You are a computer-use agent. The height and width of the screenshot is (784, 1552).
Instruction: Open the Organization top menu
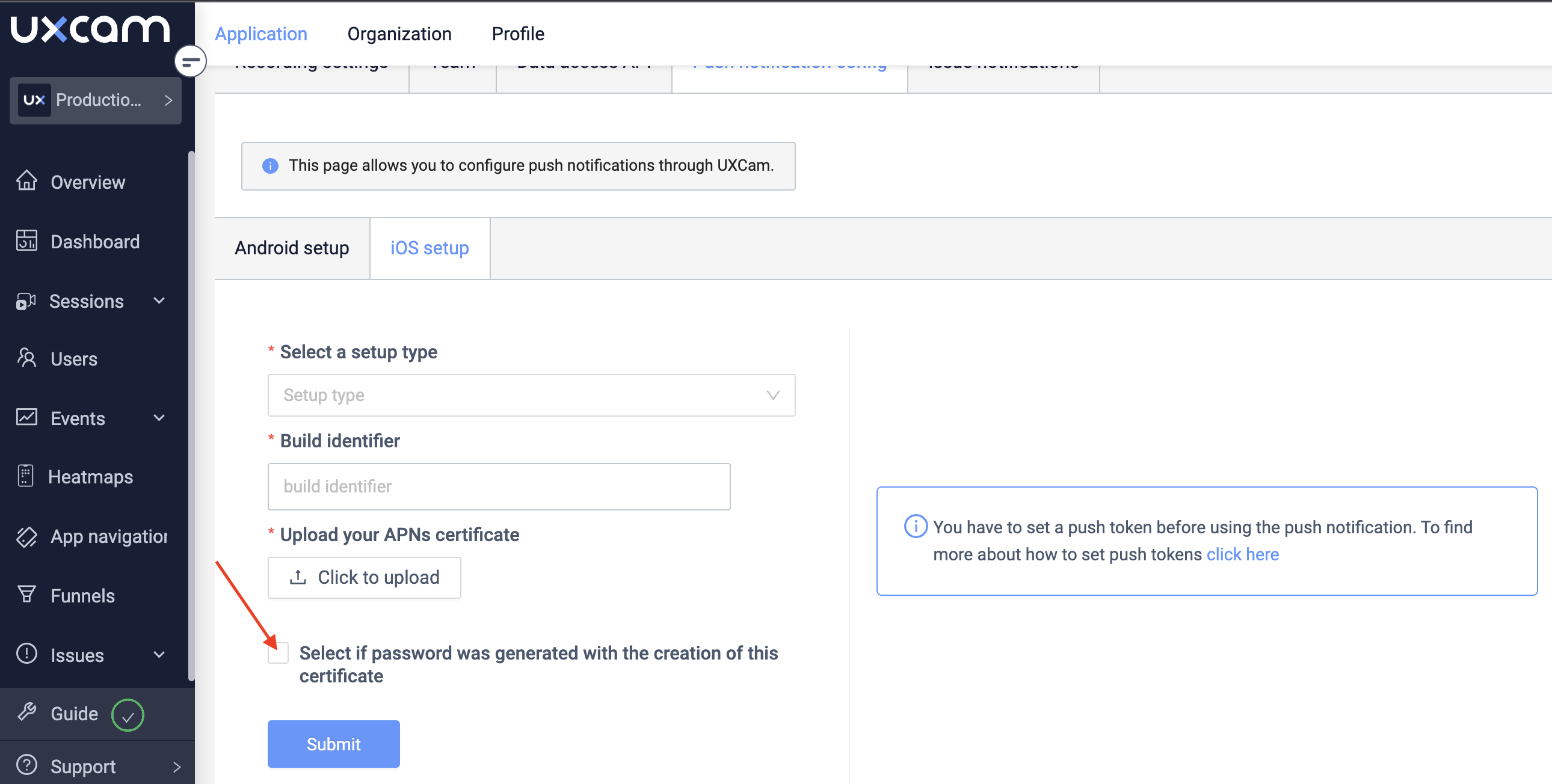[x=399, y=34]
